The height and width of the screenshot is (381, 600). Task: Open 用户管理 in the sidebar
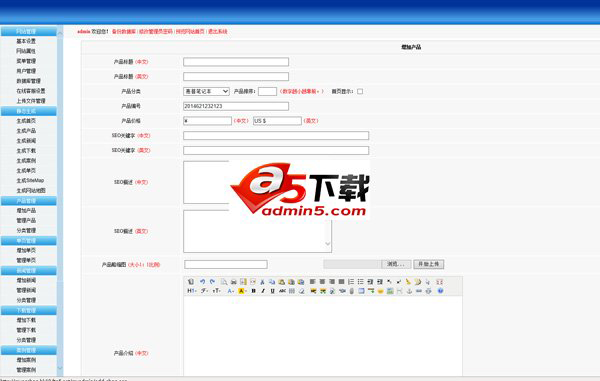point(26,71)
